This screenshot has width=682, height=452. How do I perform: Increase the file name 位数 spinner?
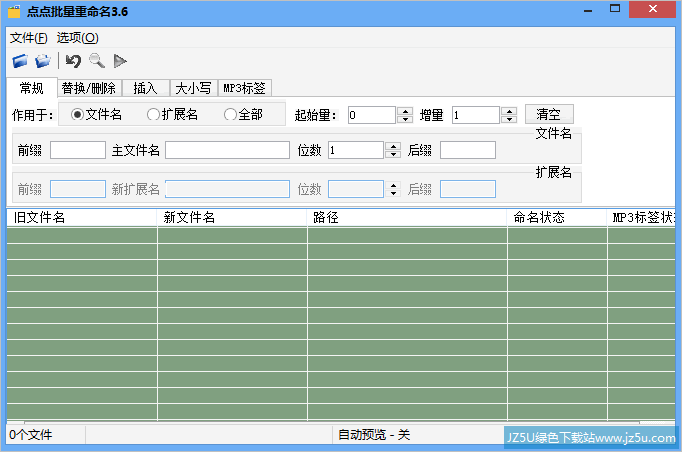click(x=393, y=146)
